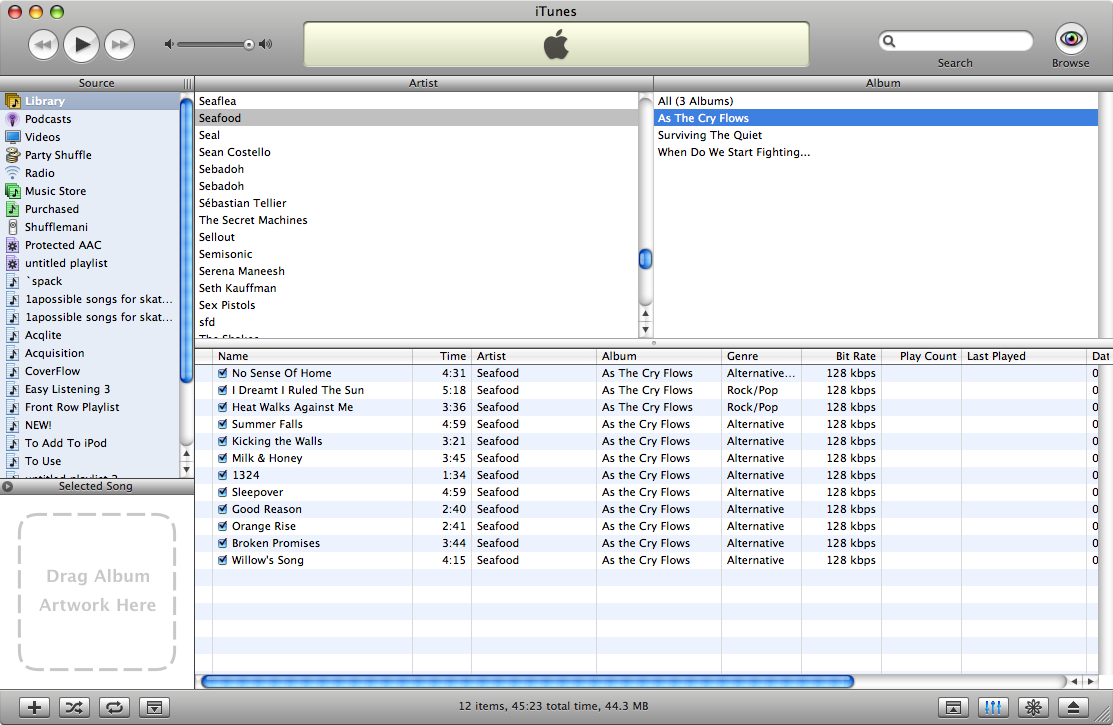Click the Artist list scroll-up arrow
This screenshot has width=1113, height=725.
tap(645, 313)
